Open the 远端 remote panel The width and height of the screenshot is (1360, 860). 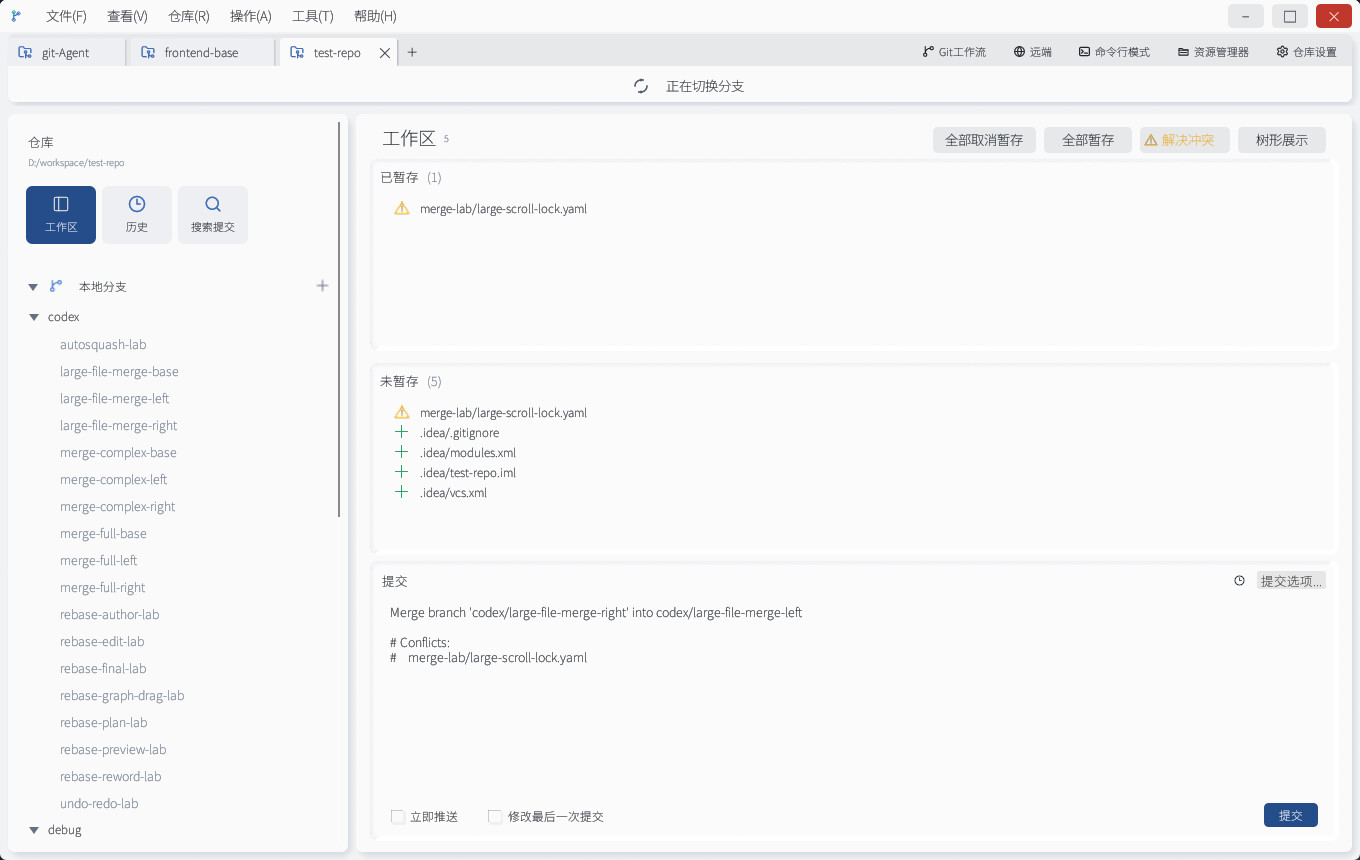tap(1033, 52)
